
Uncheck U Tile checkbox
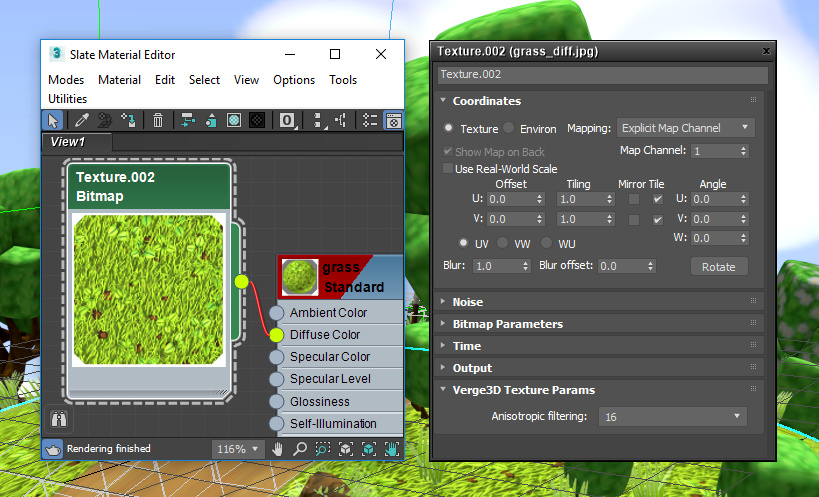pos(658,199)
